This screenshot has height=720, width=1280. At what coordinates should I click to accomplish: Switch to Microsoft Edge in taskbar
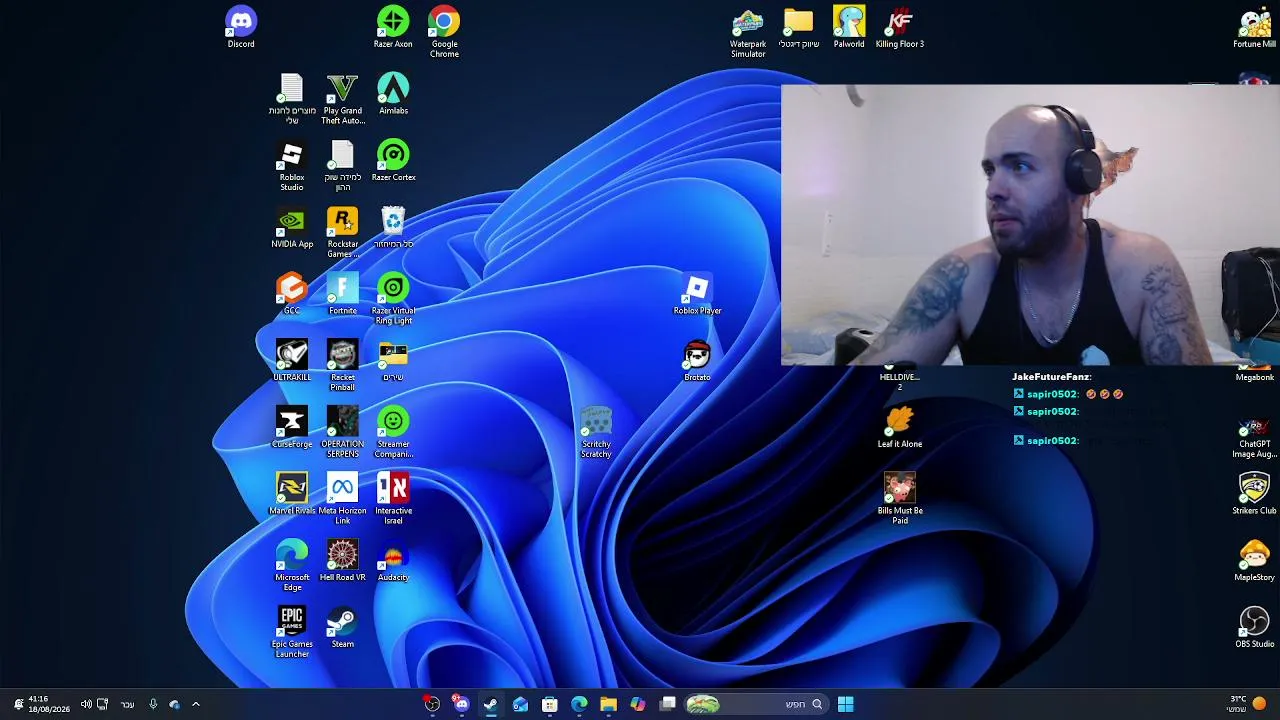pyautogui.click(x=579, y=704)
